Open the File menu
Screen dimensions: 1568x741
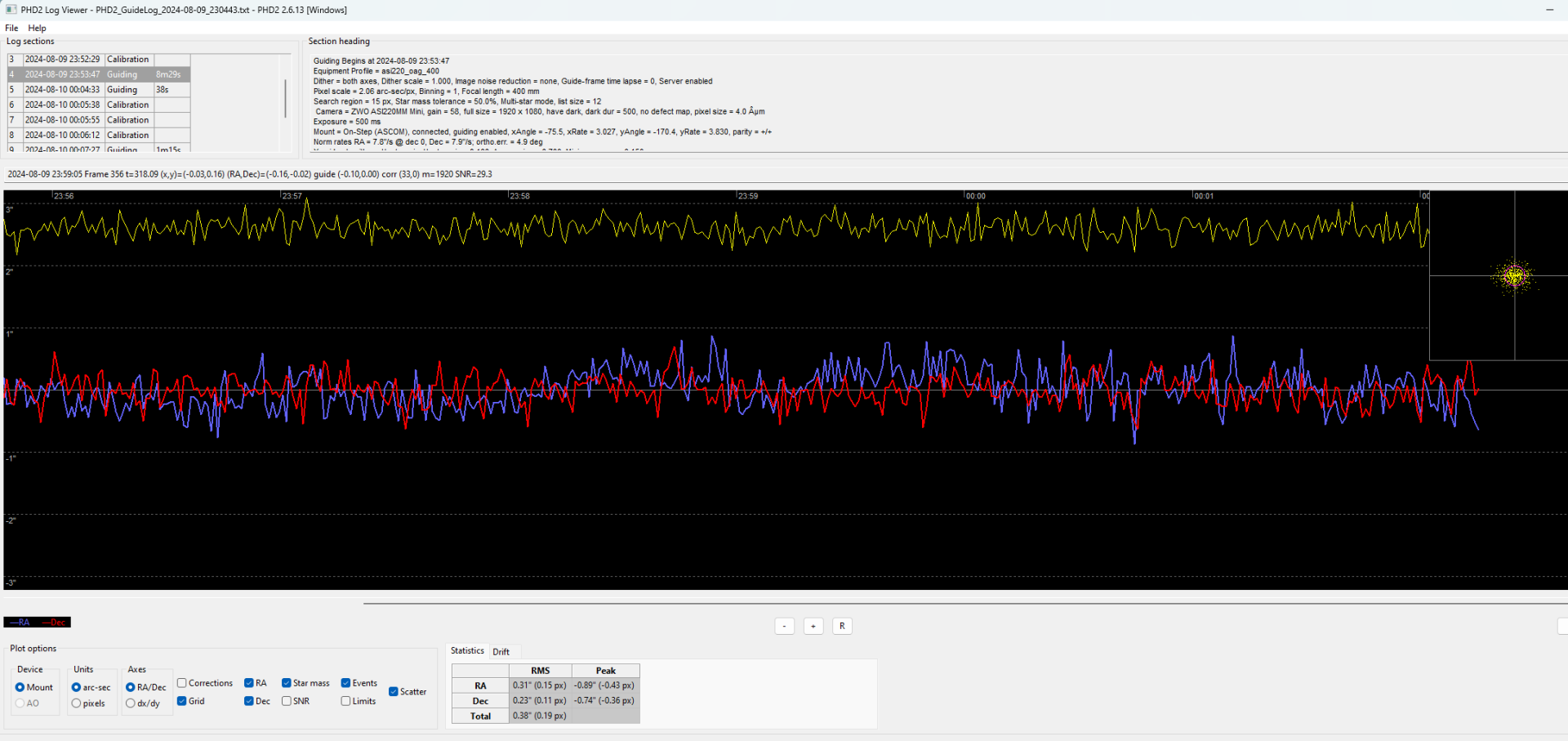(x=11, y=28)
